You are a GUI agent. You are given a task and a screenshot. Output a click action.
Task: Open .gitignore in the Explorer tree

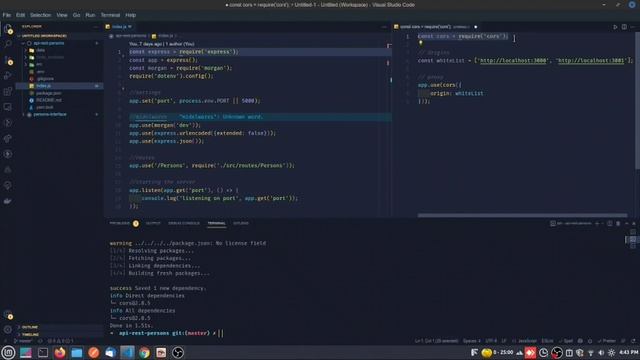click(45, 79)
